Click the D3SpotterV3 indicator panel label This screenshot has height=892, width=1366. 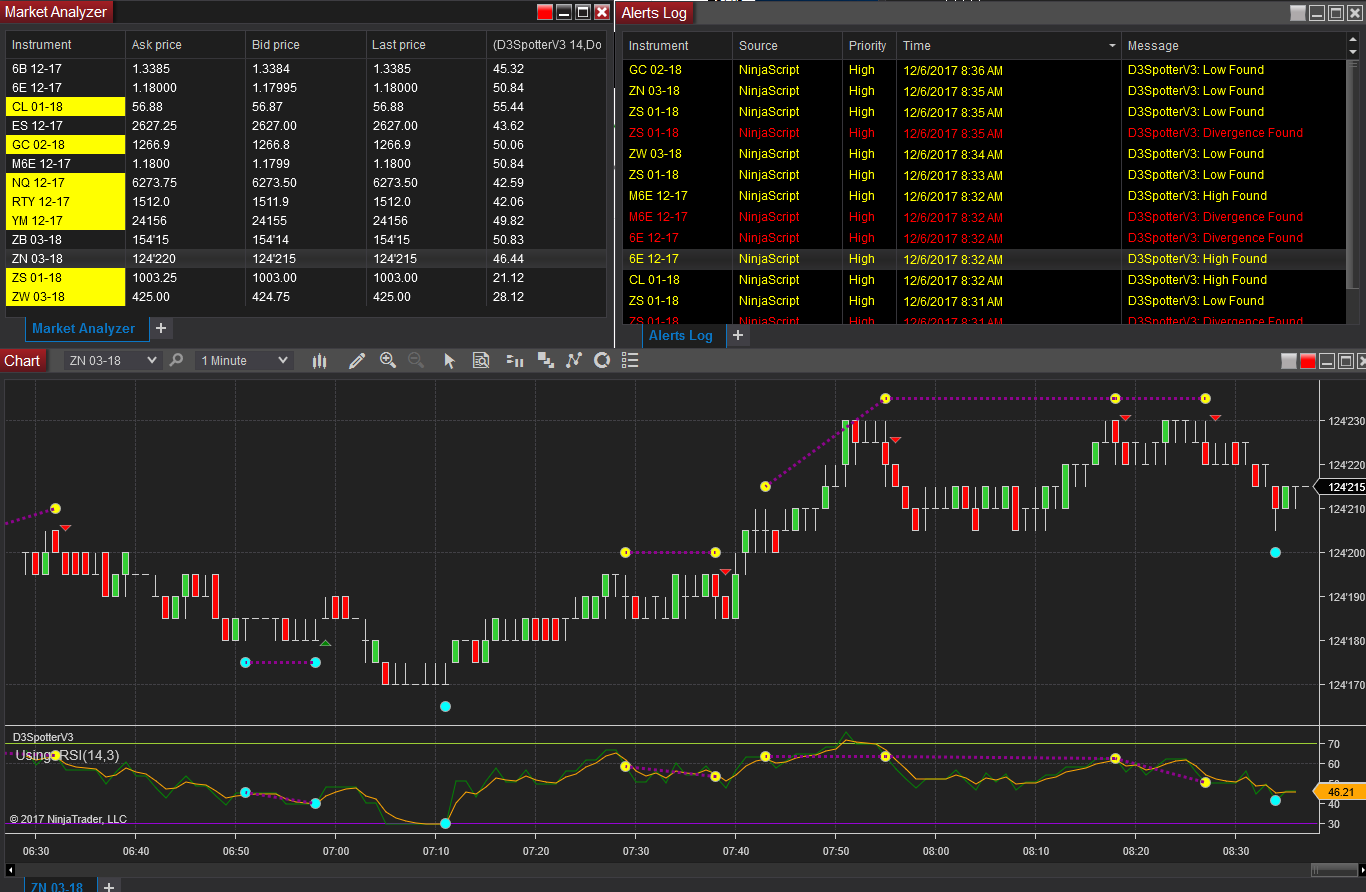[42, 737]
